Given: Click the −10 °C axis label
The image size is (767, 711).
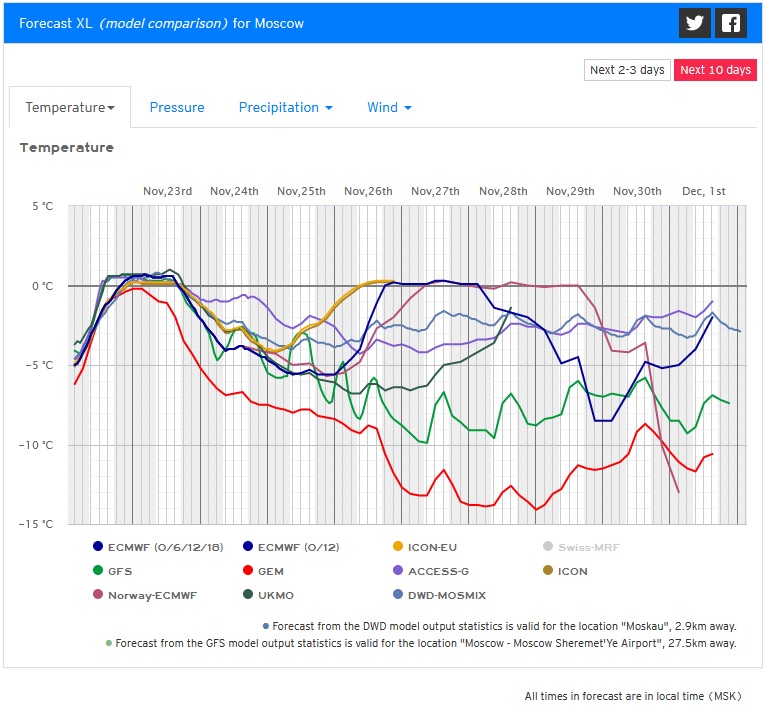Looking at the screenshot, I should tap(36, 445).
